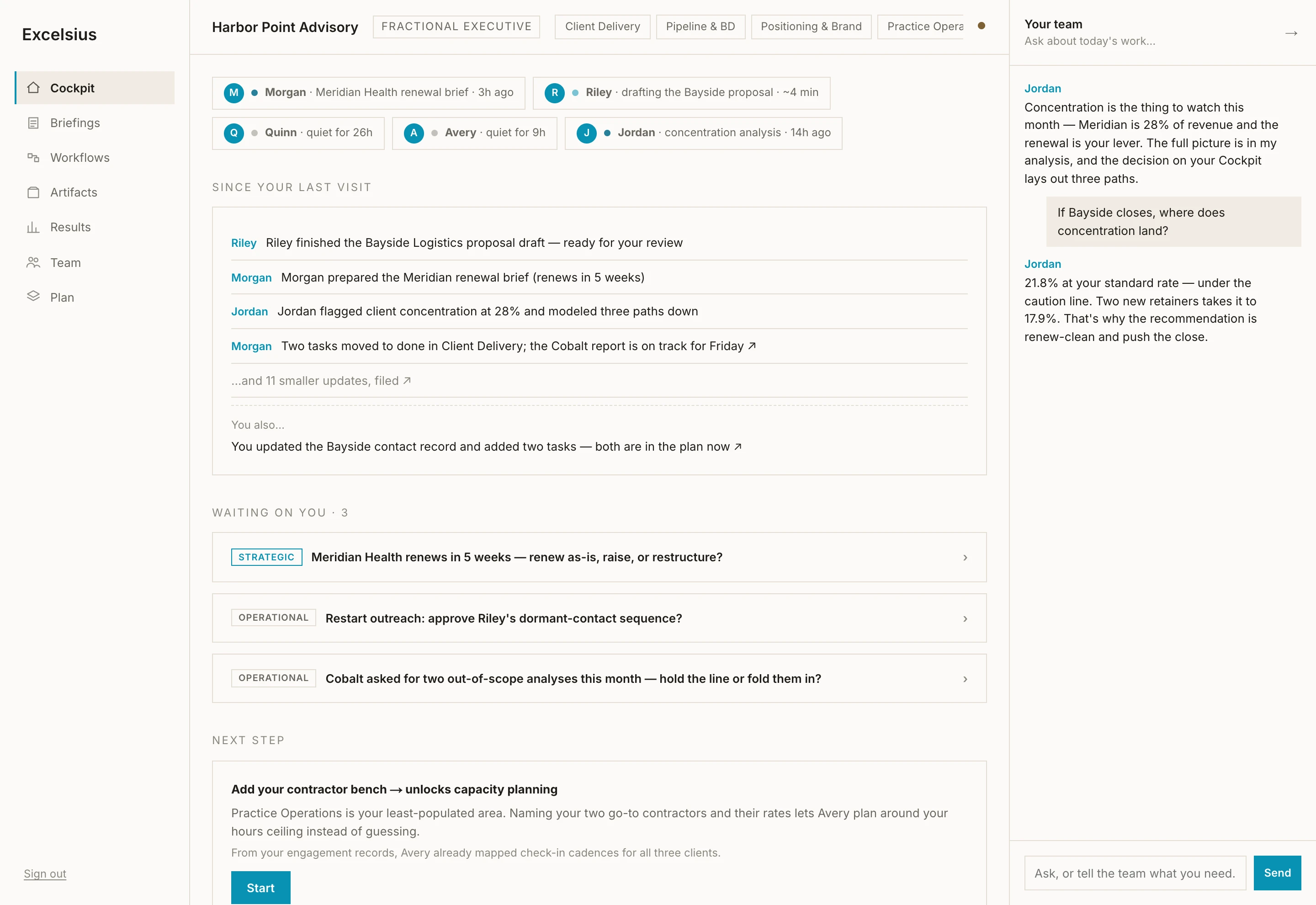This screenshot has height=905, width=1316.
Task: Focus the Ask or tell the team input
Action: coord(1135,873)
